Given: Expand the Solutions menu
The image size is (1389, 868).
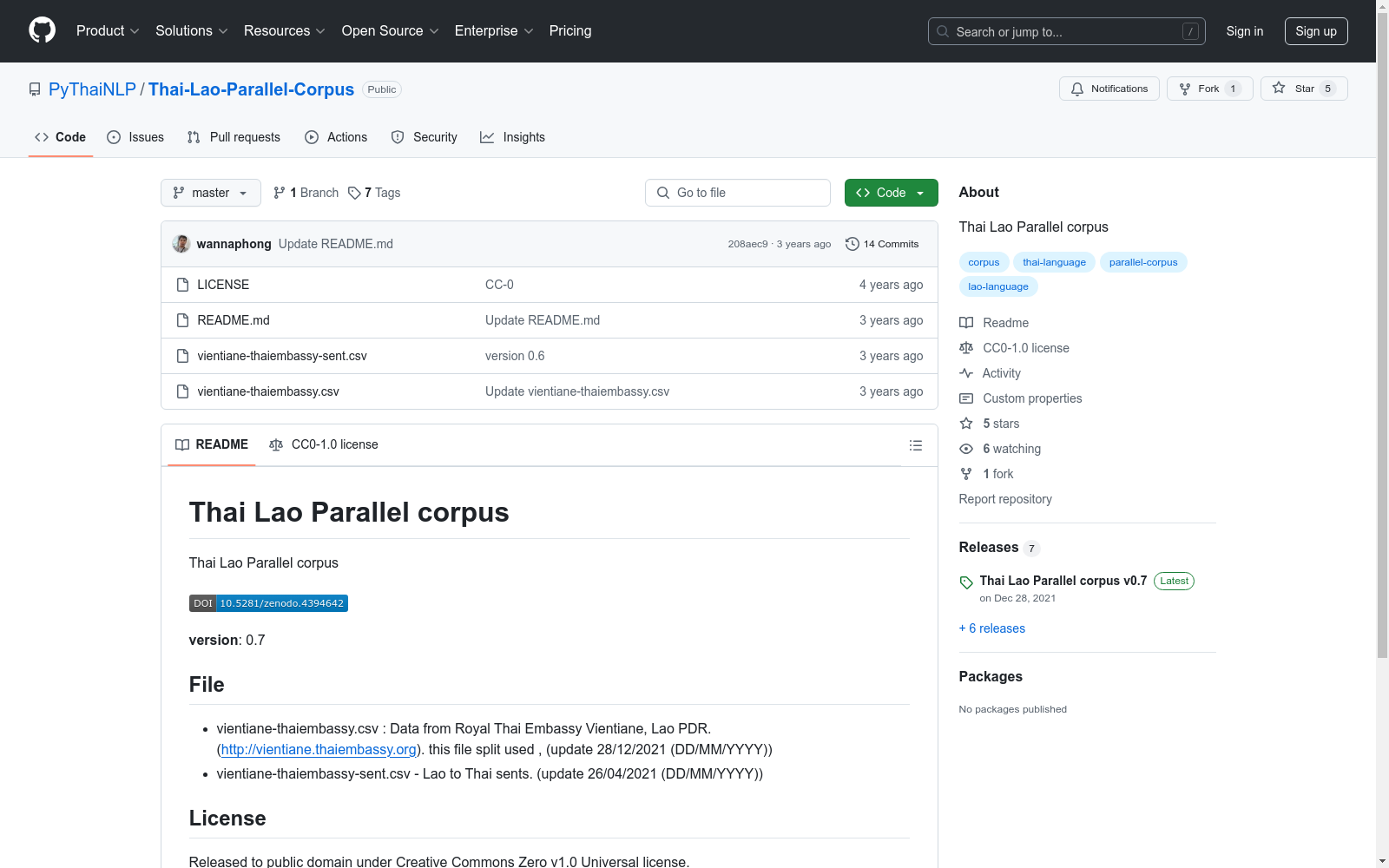Looking at the screenshot, I should coord(192,31).
